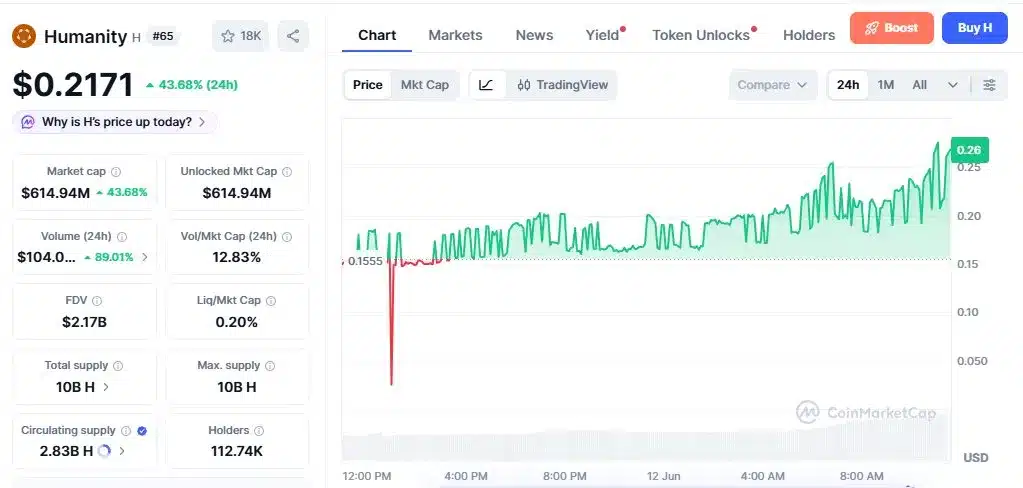Screen dimensions: 1023x488
Task: Click the $0.2171 price value
Action: 73,84
